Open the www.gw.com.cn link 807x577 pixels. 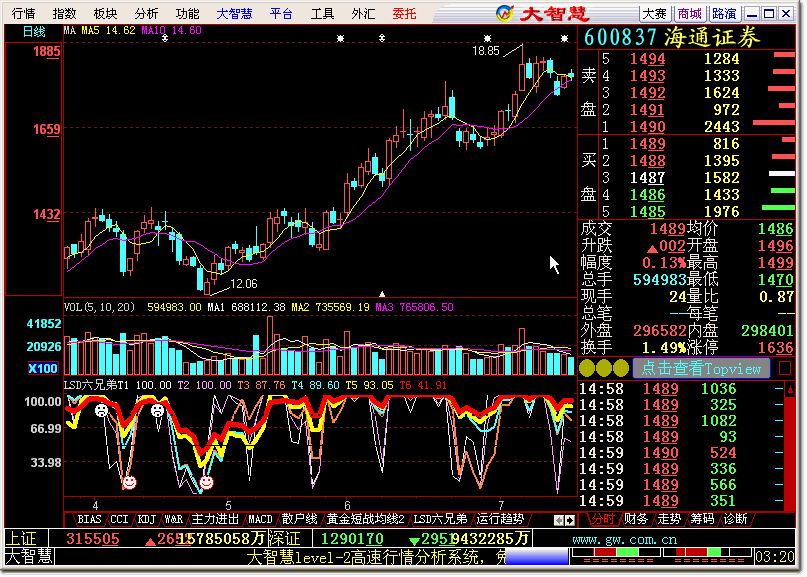tap(624, 539)
